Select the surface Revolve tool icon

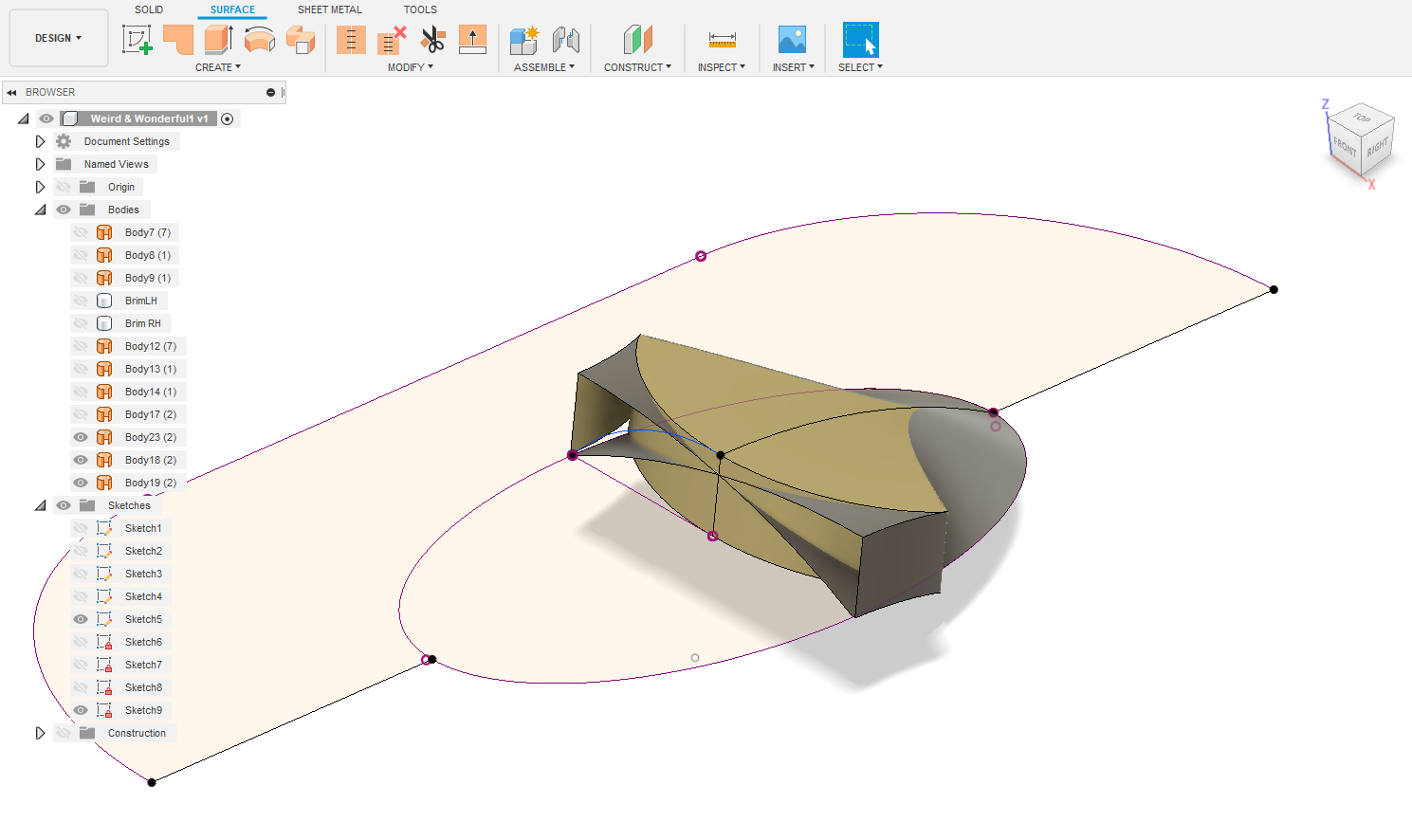point(260,40)
